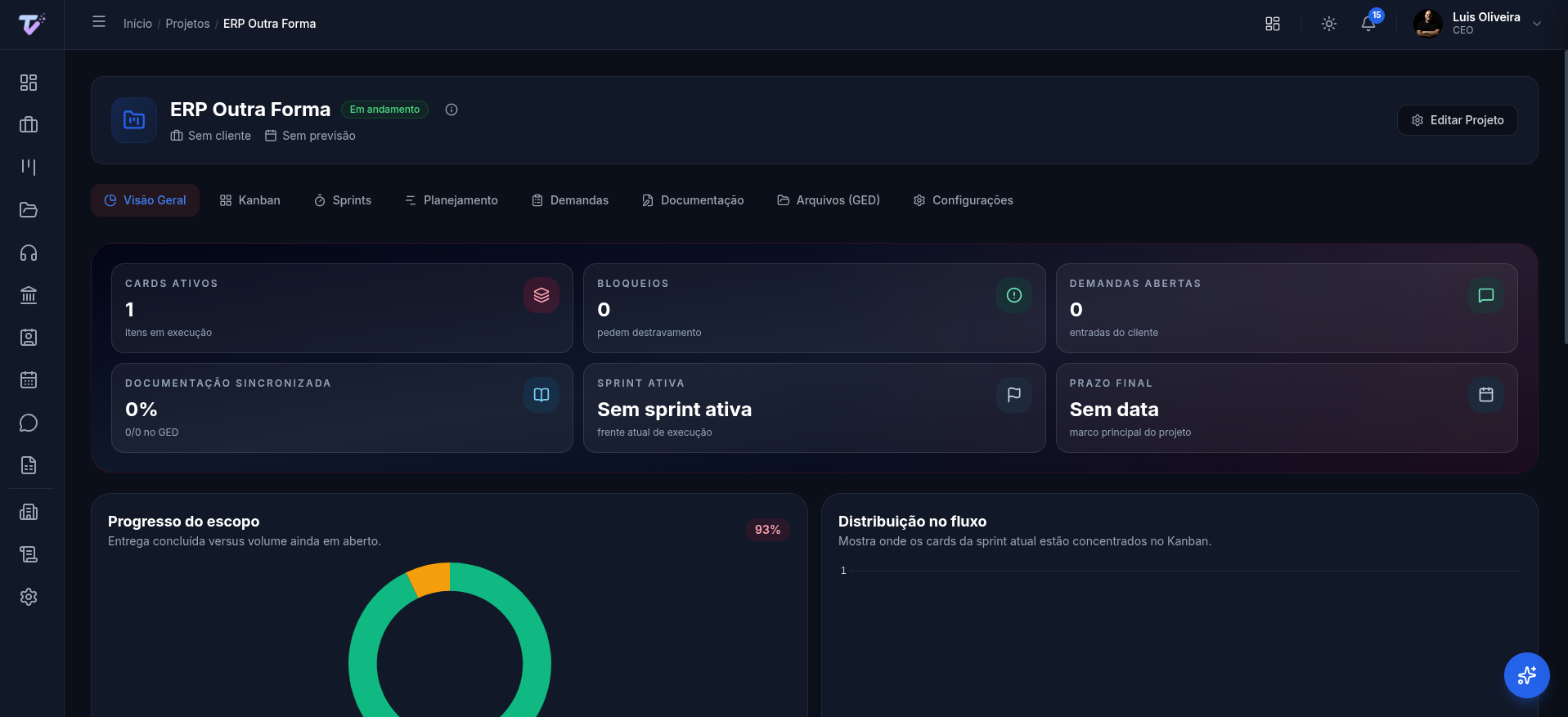This screenshot has width=1568, height=717.
Task: Click the ERP Outra Forma breadcrumb item
Action: point(269,24)
